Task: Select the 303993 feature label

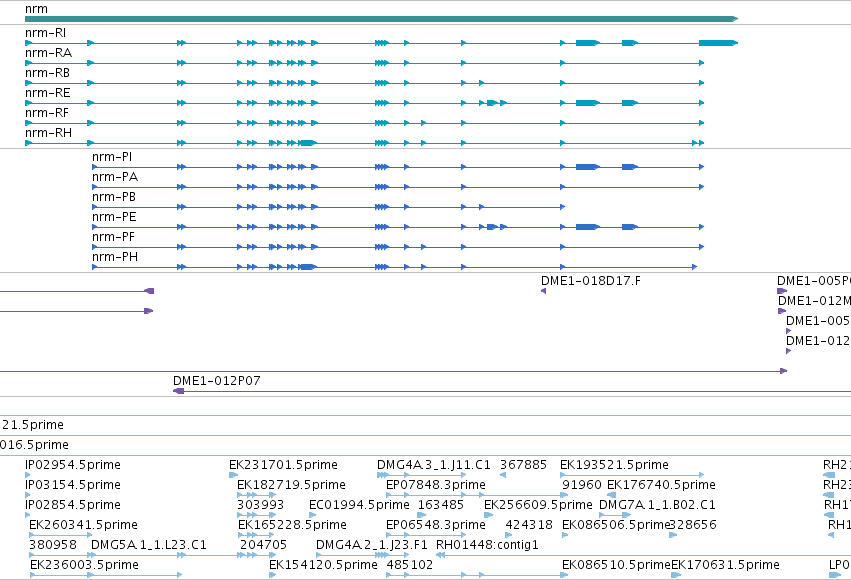Action: (x=261, y=506)
